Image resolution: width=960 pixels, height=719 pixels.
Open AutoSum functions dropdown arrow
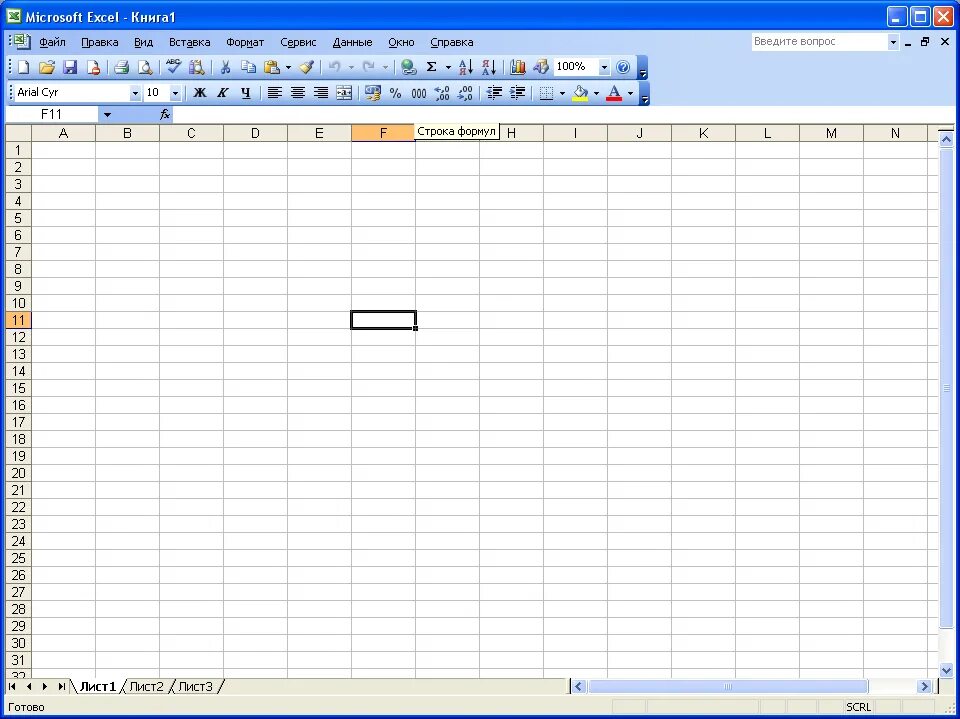pos(448,67)
